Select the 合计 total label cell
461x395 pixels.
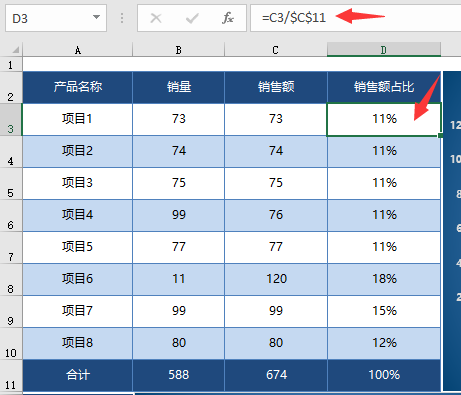pyautogui.click(x=78, y=375)
